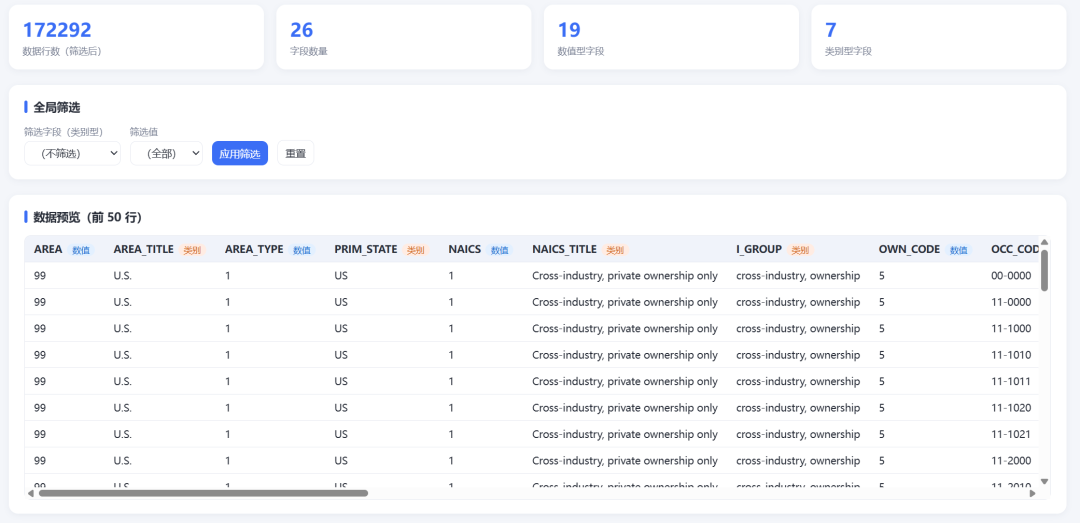
Task: Click the table's scroll-up arrow
Action: pos(1044,242)
